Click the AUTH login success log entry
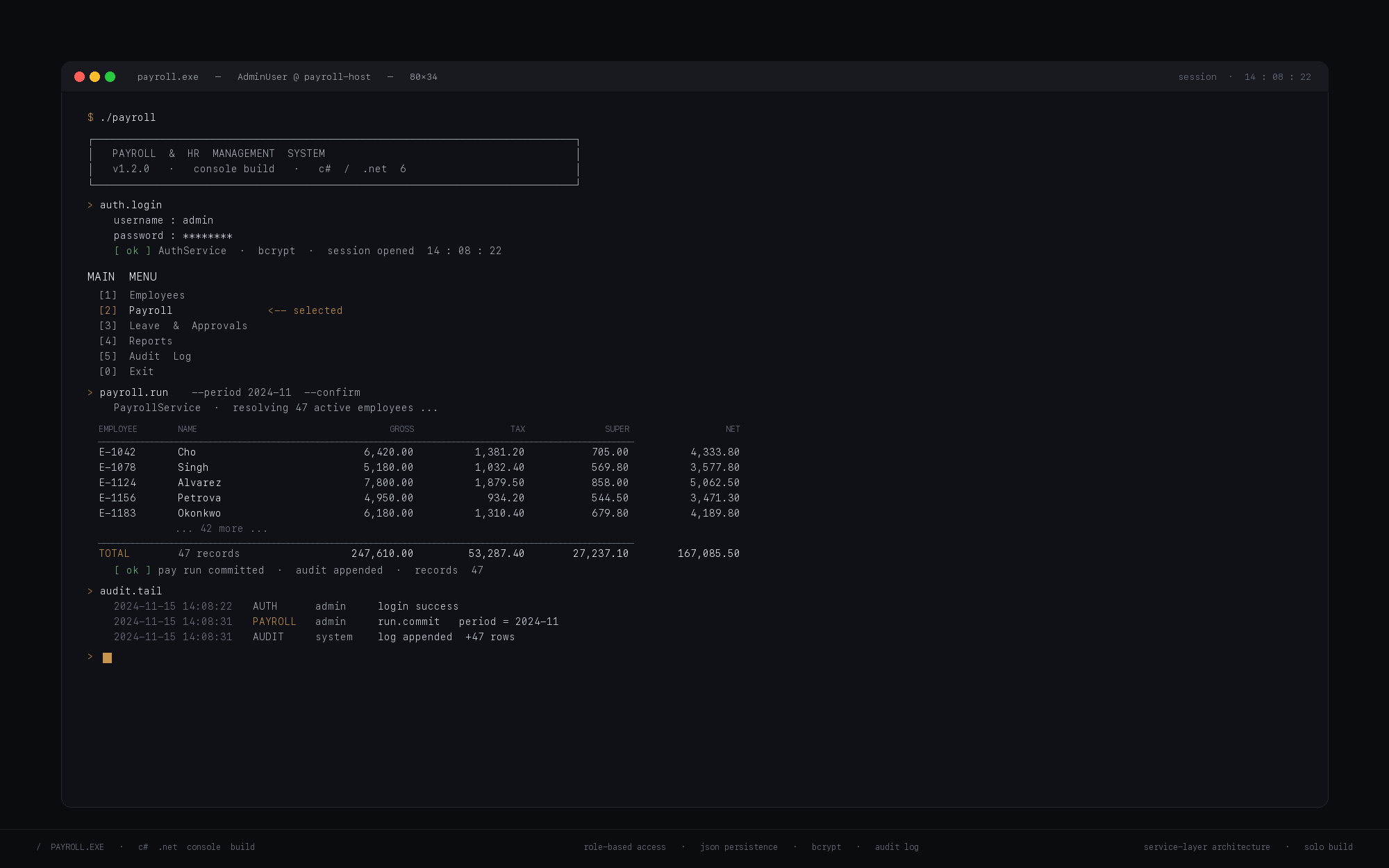The width and height of the screenshot is (1389, 868). click(286, 606)
